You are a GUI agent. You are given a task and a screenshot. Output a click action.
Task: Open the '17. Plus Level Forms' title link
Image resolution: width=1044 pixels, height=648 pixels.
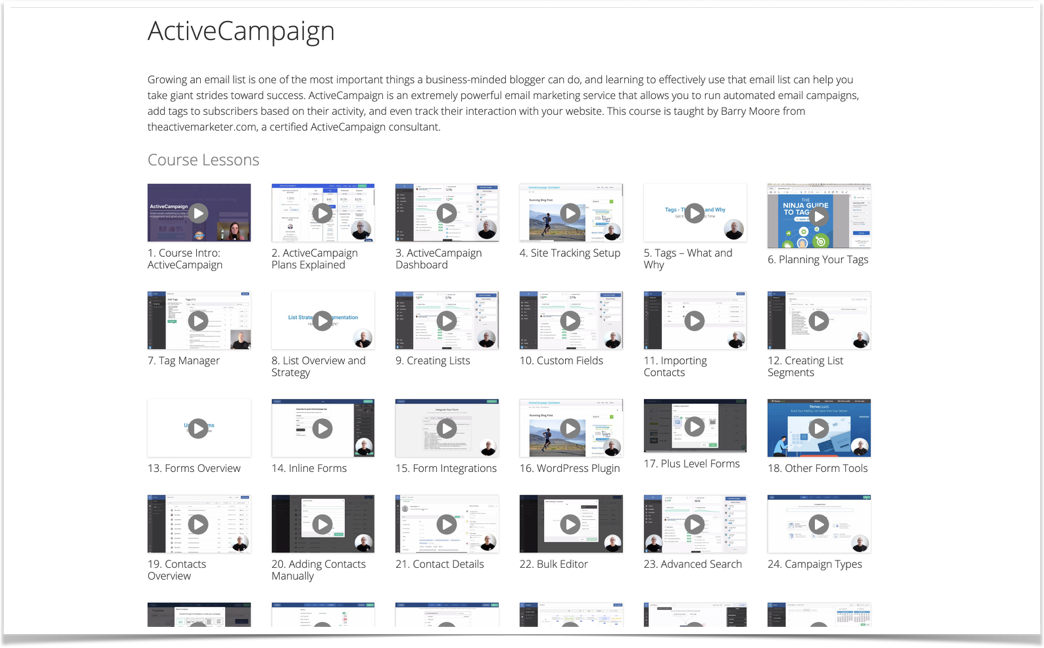[x=692, y=464]
